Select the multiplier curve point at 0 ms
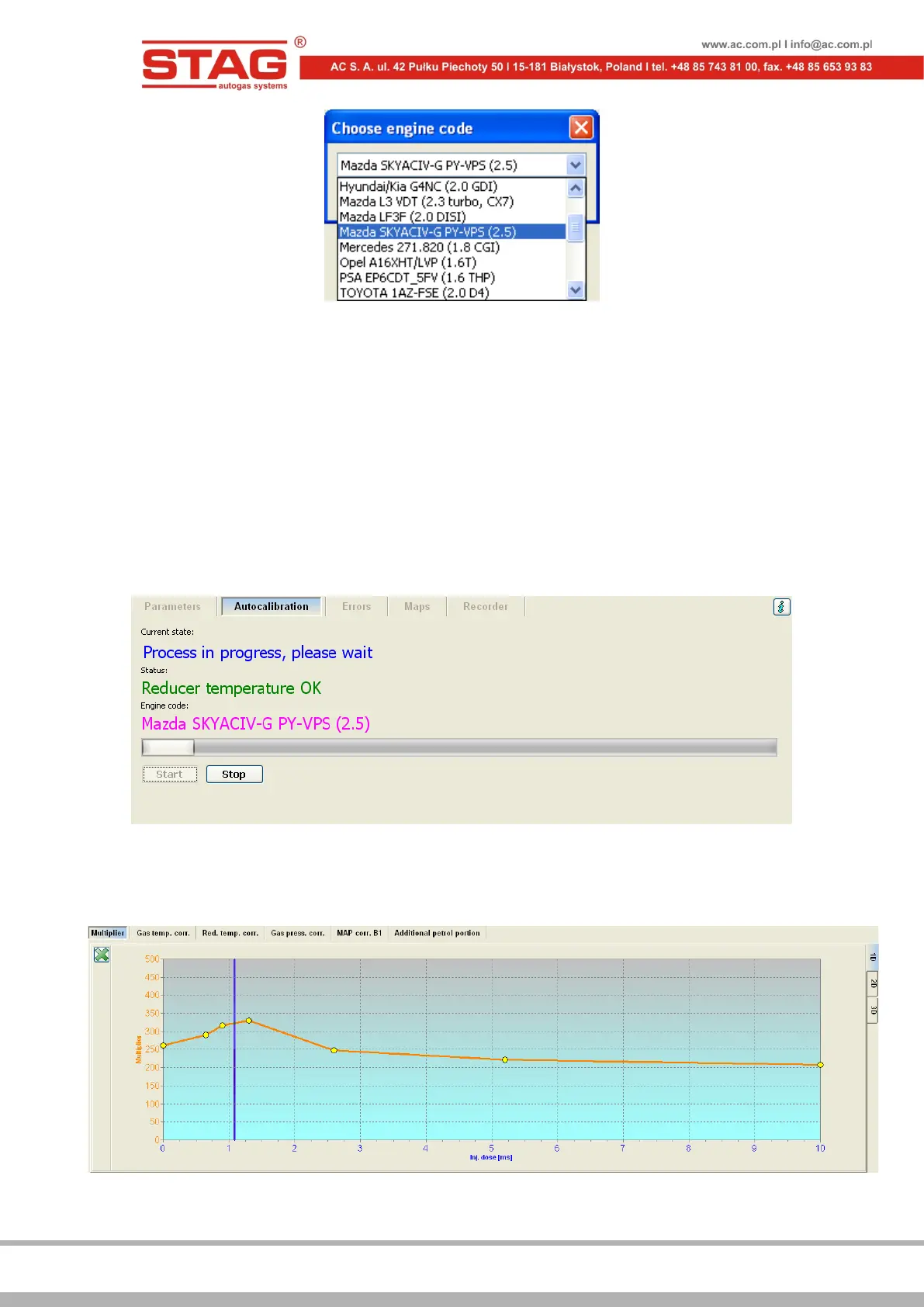Image resolution: width=924 pixels, height=1307 pixels. [163, 1045]
